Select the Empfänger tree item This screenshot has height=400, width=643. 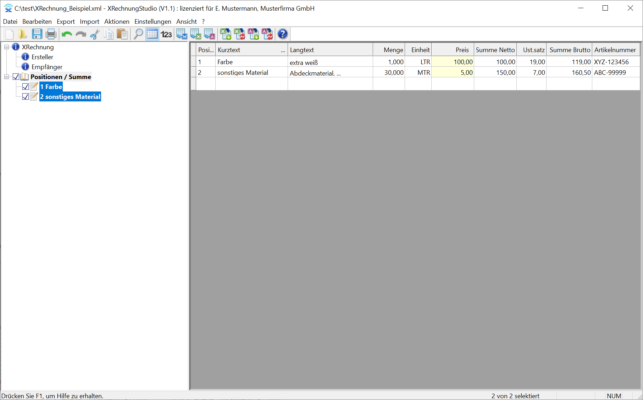(x=47, y=67)
